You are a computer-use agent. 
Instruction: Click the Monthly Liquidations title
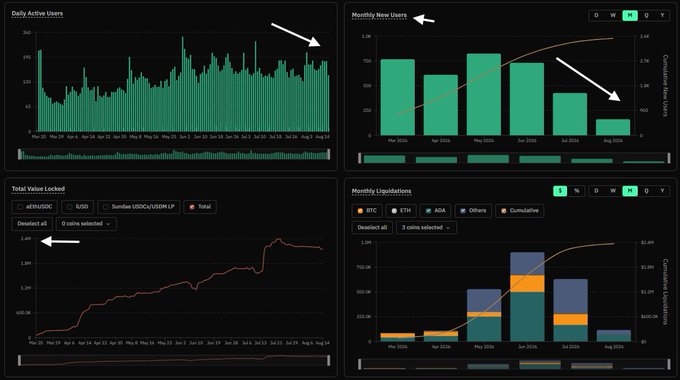(x=382, y=191)
